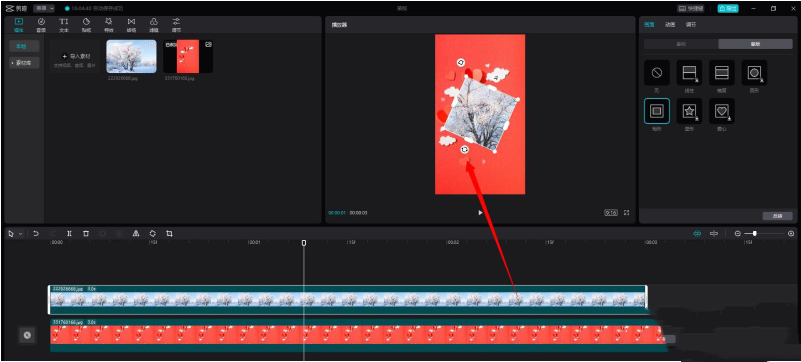Click the Import media button with plus
801x362 pixels.
click(76, 56)
